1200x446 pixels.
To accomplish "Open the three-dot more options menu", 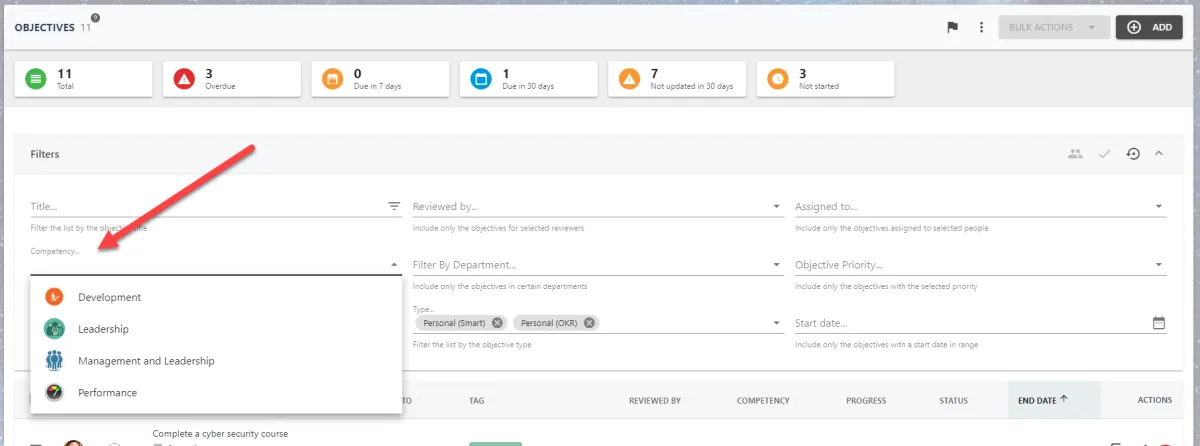I will click(981, 27).
